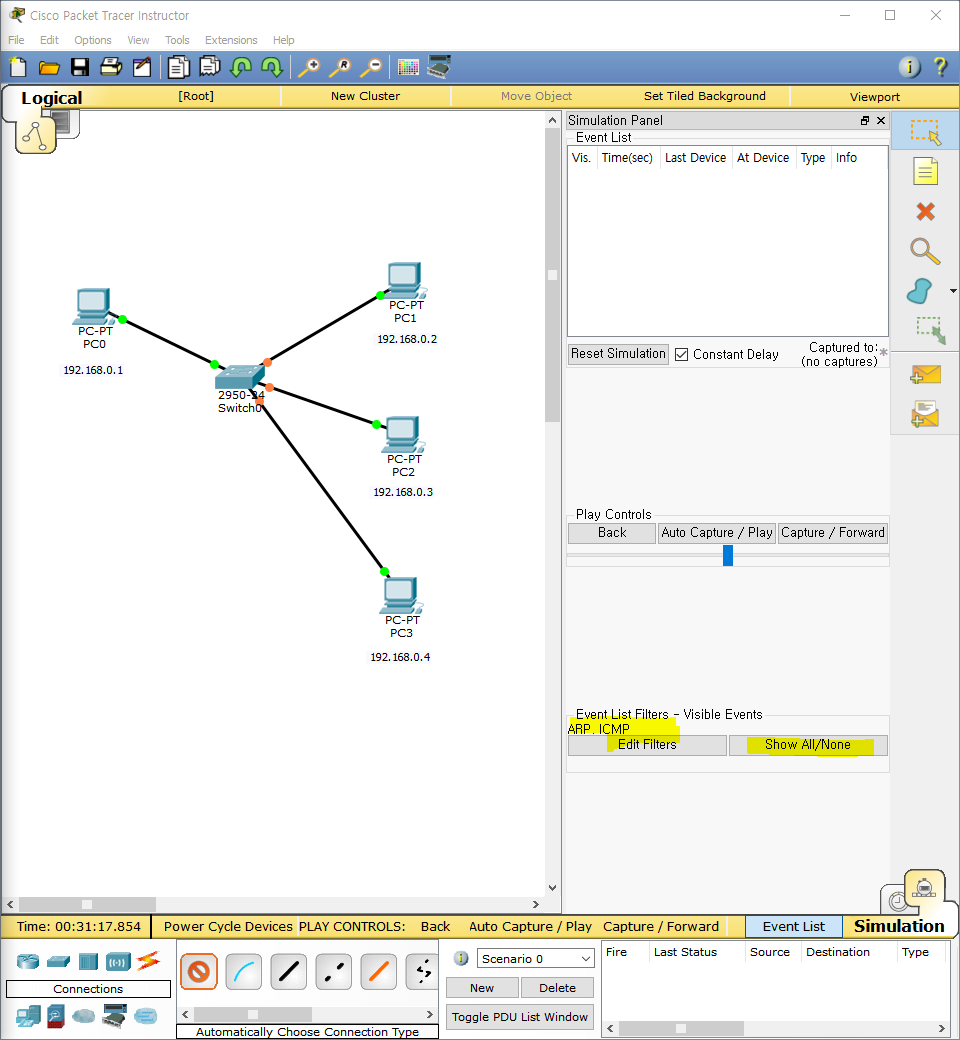
Task: Click the blue simulation speed slider handle
Action: click(728, 555)
